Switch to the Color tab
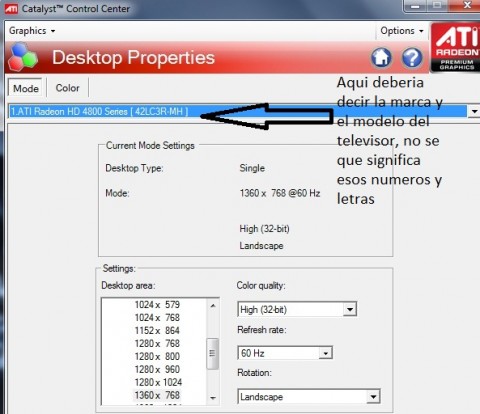This screenshot has width=480, height=414. (67, 88)
